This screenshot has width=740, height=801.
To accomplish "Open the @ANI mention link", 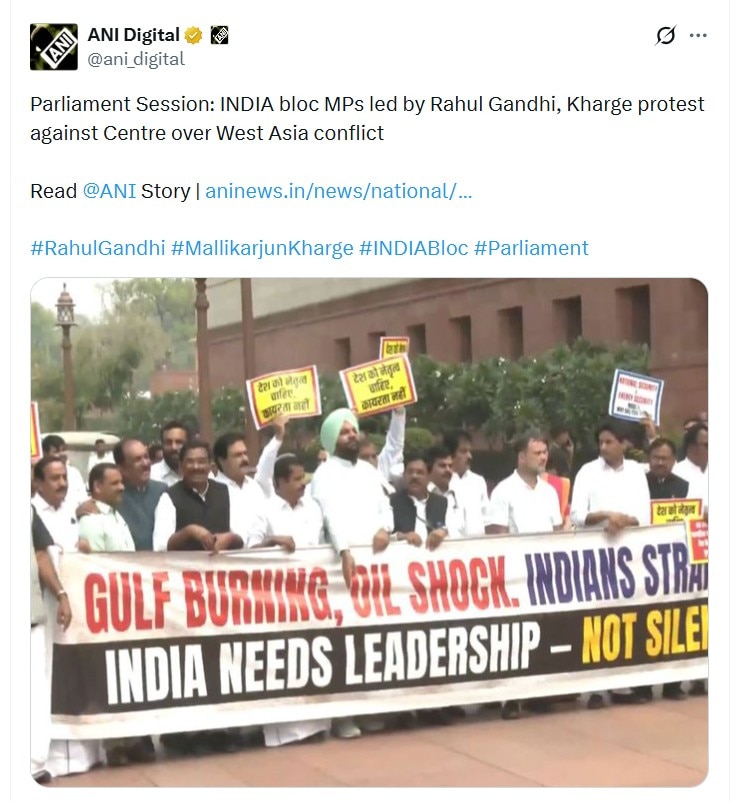I will (109, 191).
